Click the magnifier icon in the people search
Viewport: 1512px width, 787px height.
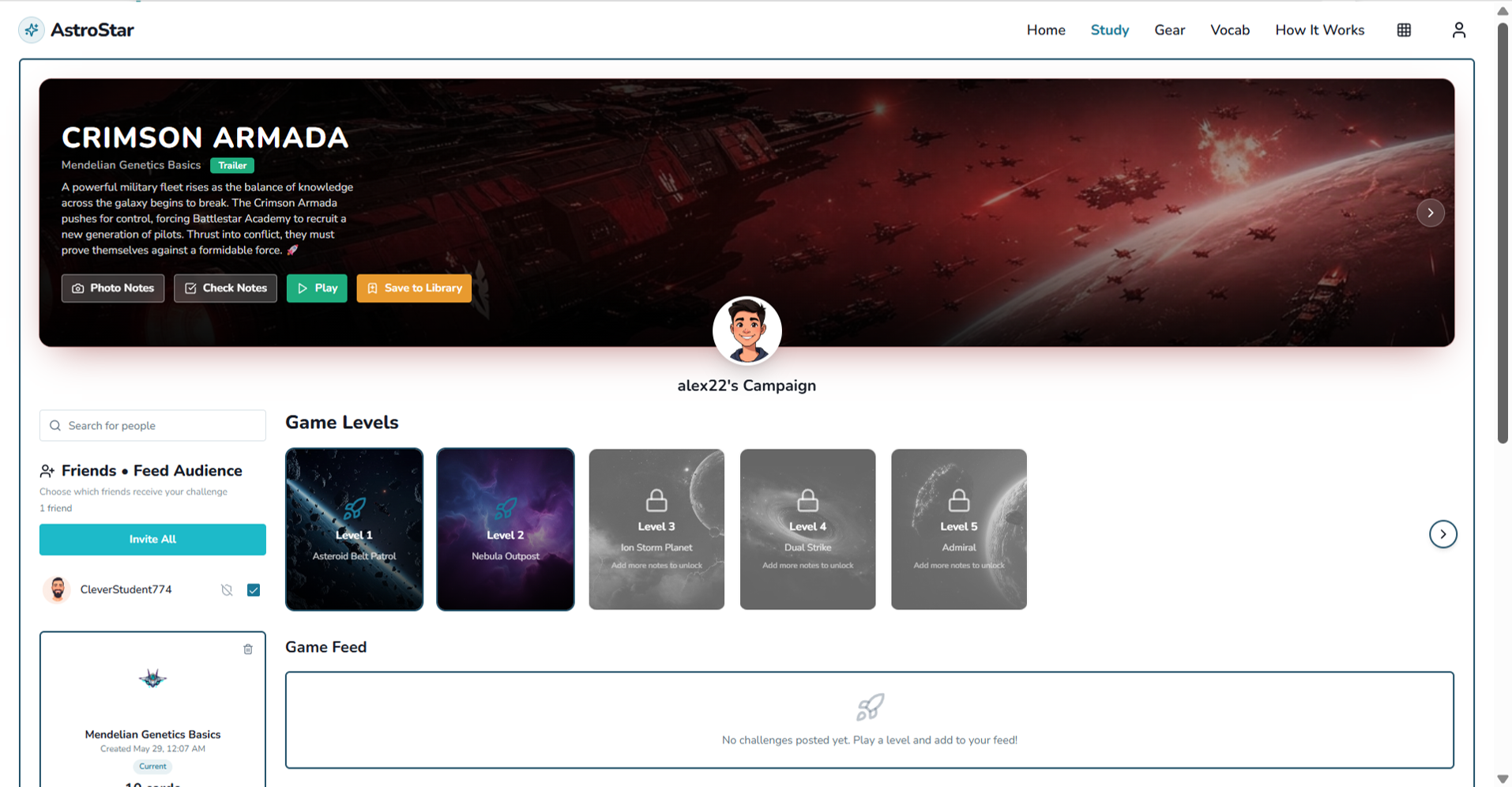click(55, 426)
